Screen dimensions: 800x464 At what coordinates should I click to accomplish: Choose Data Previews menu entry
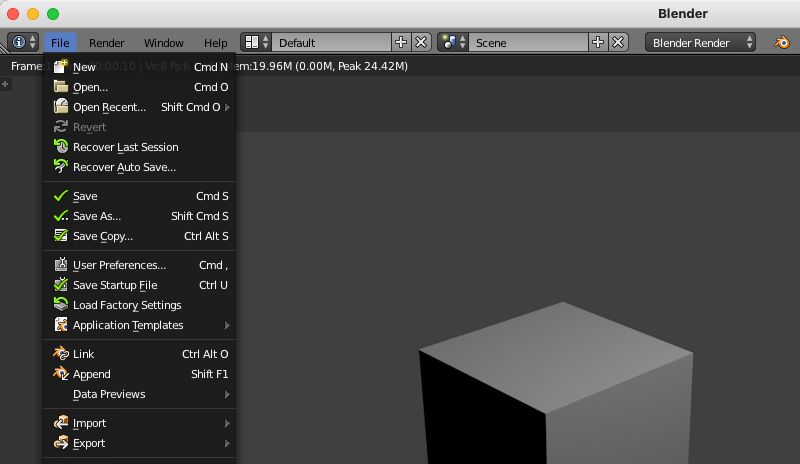(140, 394)
